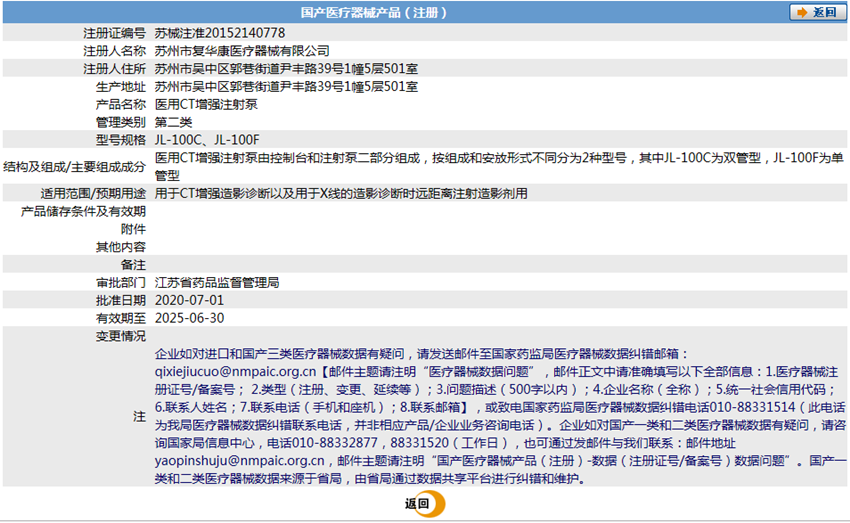This screenshot has width=850, height=523.
Task: Select phone number 010-88332877 in note
Action: [334, 443]
